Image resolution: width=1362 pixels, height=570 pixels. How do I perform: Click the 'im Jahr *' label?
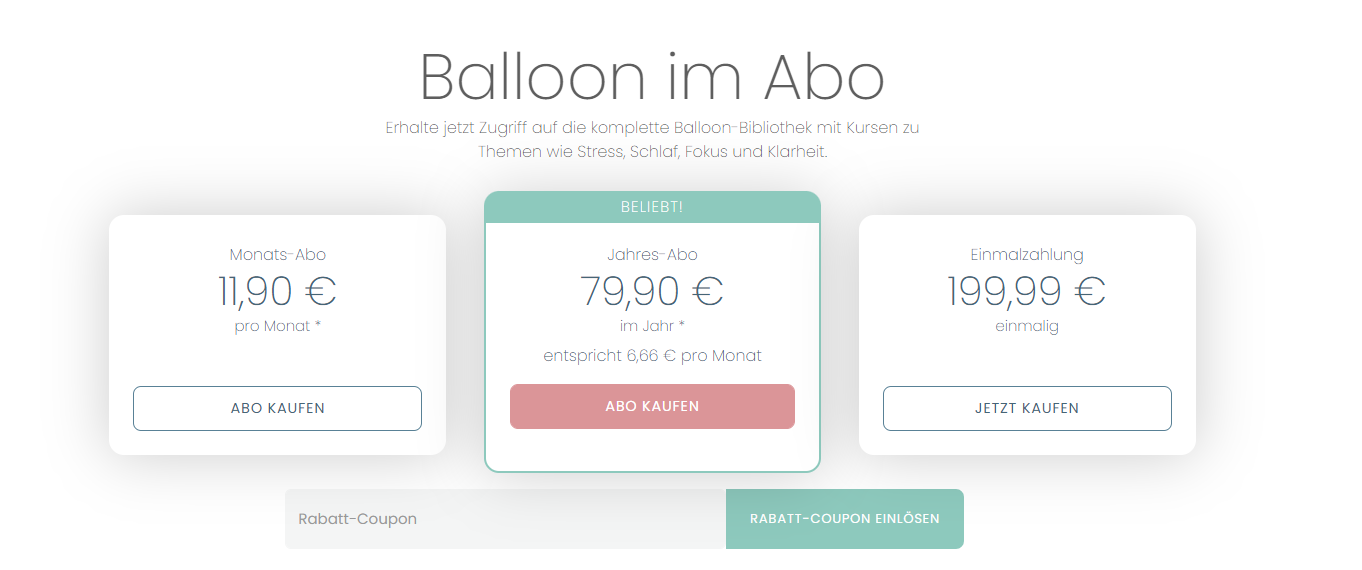[652, 326]
